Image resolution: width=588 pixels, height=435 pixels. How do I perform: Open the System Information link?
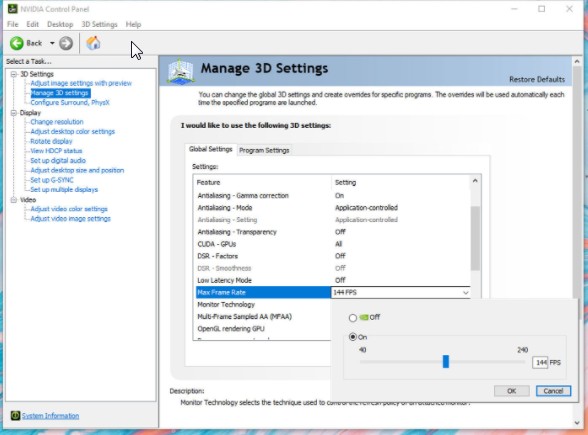(50, 416)
